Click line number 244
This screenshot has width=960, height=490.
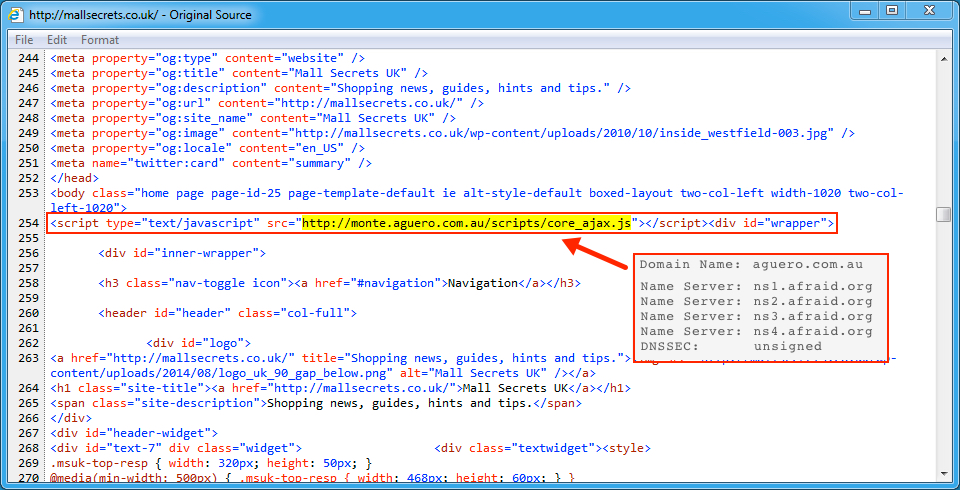[29, 58]
